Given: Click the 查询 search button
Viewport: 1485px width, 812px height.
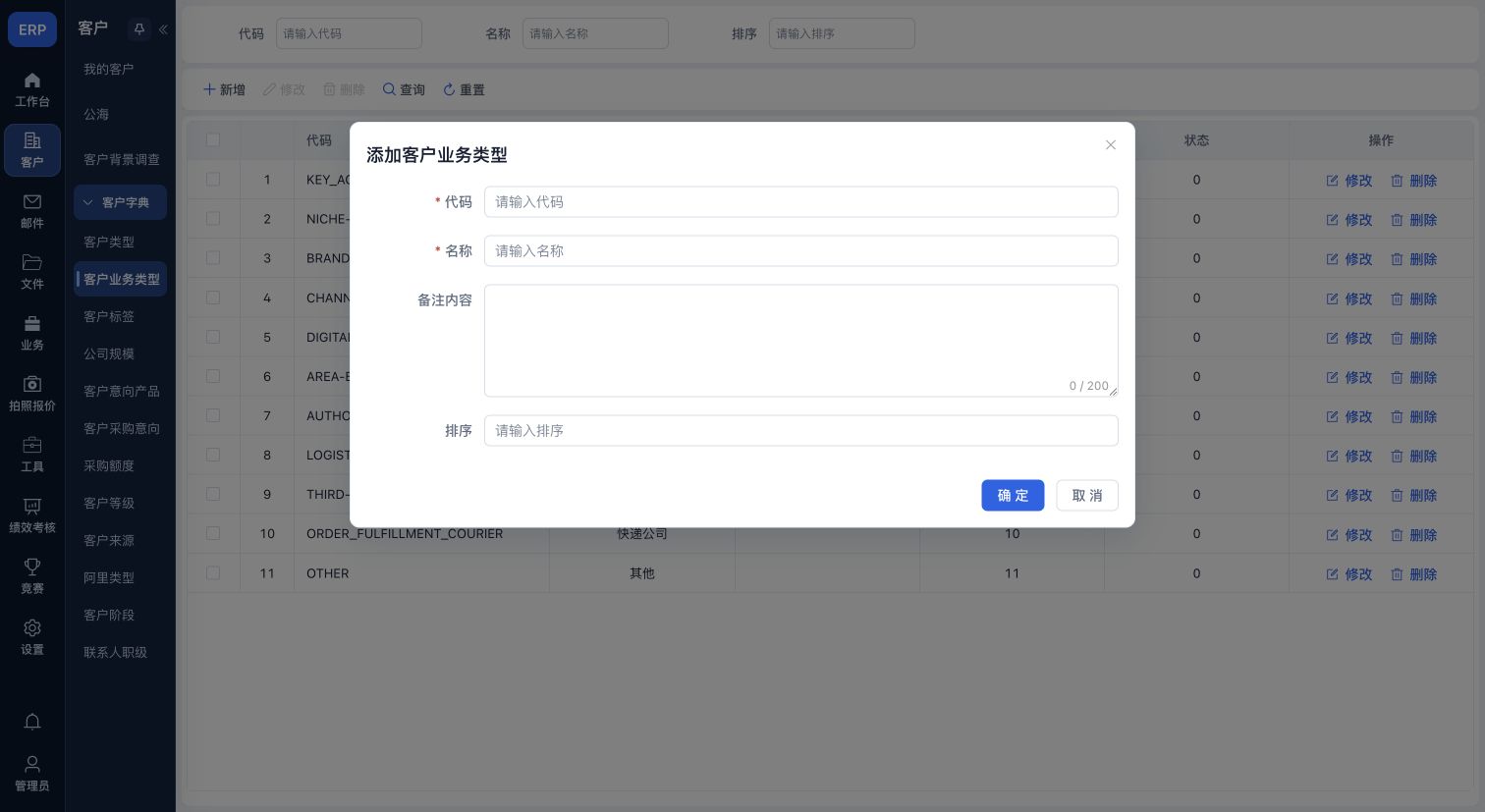Looking at the screenshot, I should coord(404,89).
